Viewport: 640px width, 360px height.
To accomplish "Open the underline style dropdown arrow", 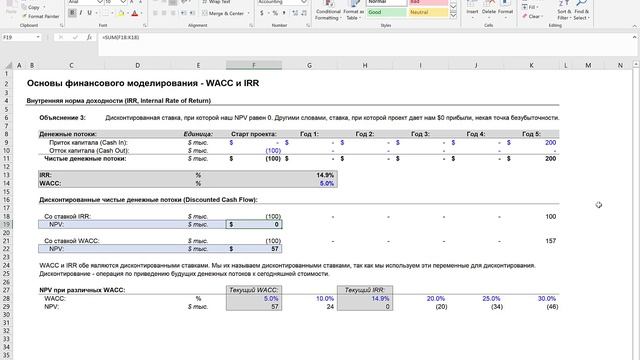I will click(x=96, y=13).
